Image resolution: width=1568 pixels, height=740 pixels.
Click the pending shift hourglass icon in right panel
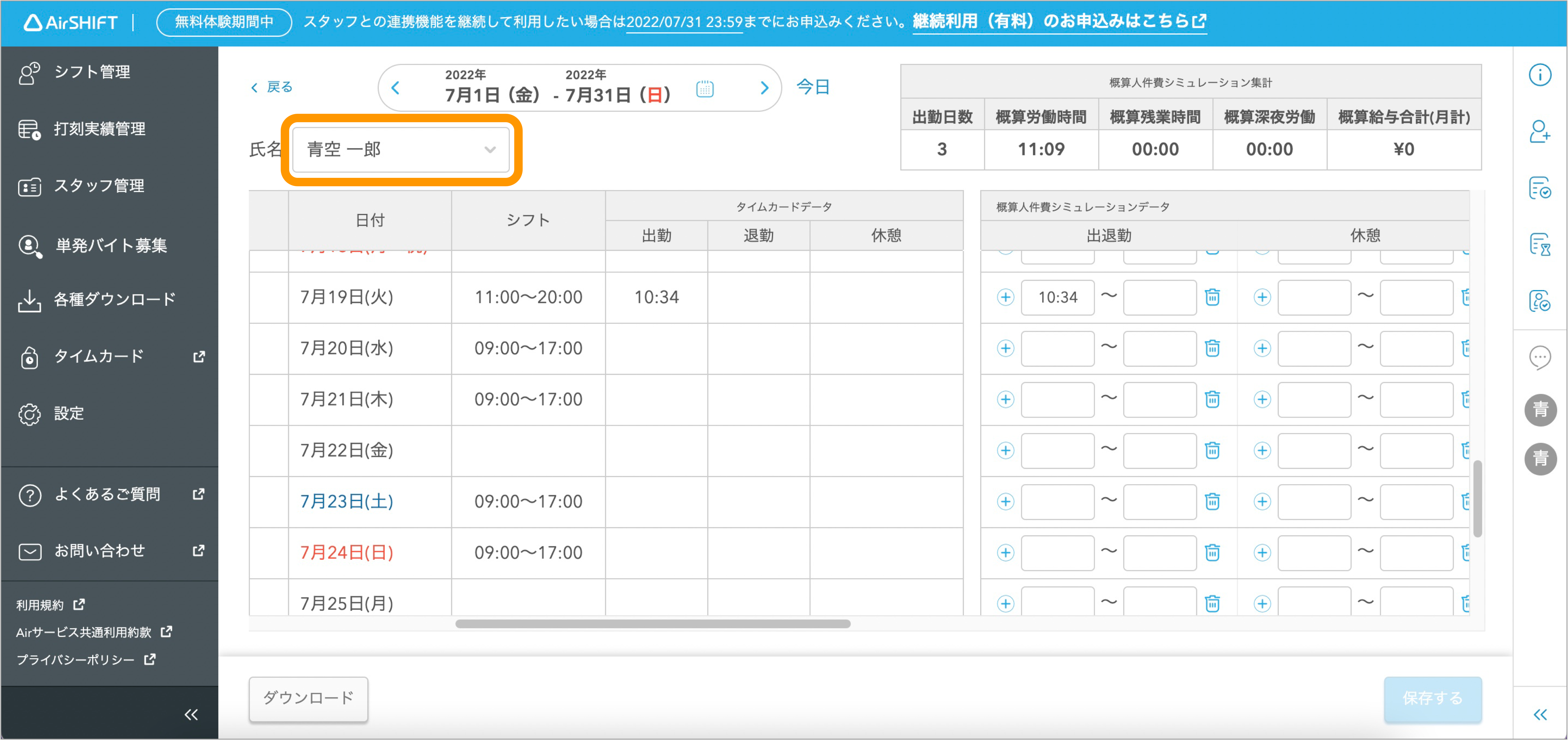tap(1540, 245)
